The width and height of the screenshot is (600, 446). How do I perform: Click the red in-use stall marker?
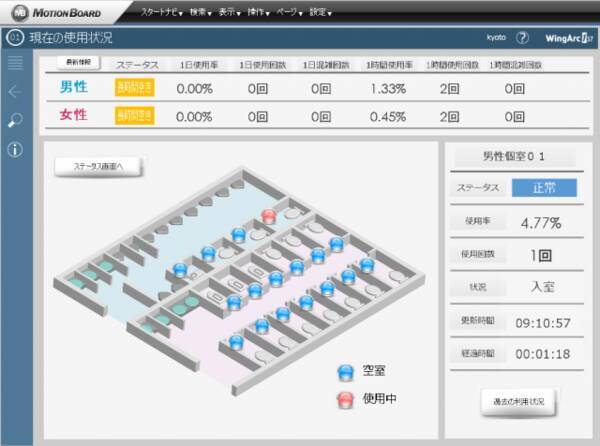[x=268, y=216]
